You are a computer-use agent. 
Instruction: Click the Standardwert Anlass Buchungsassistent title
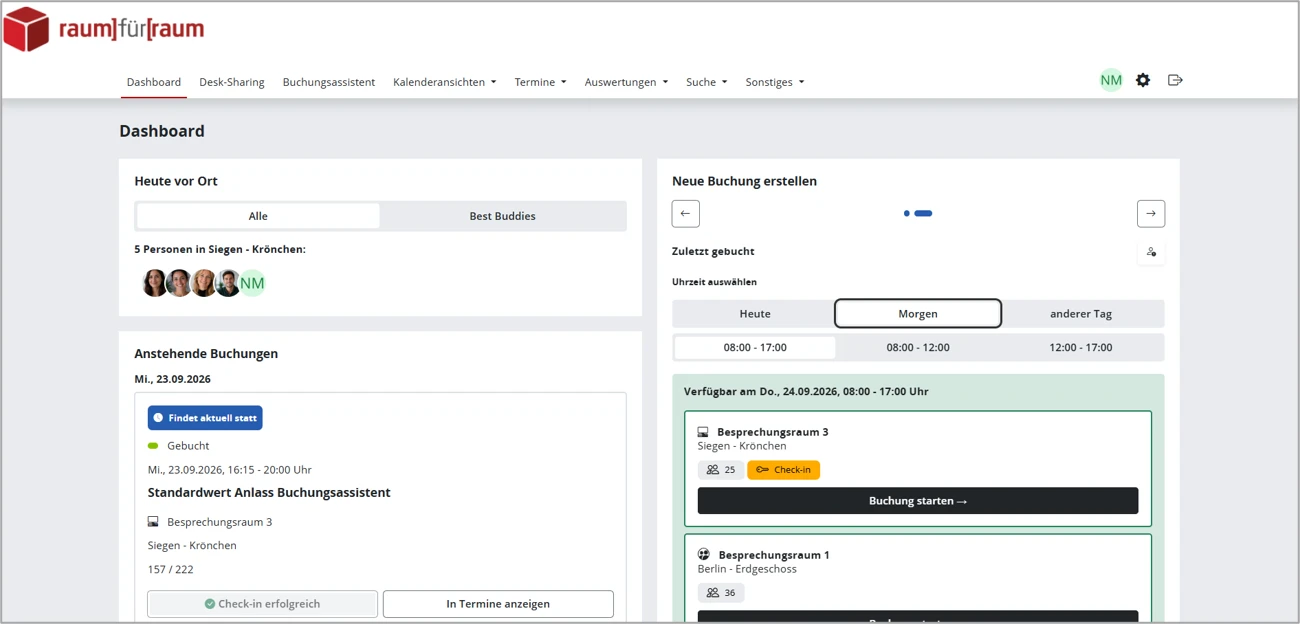tap(269, 492)
